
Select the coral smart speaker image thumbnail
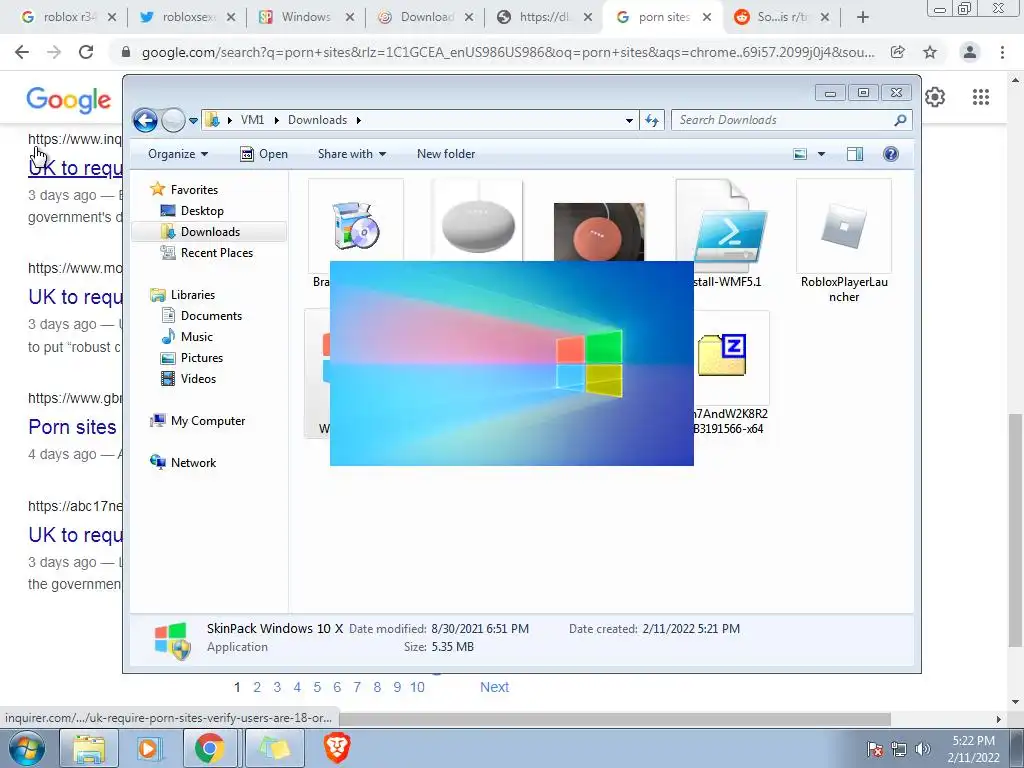(599, 232)
